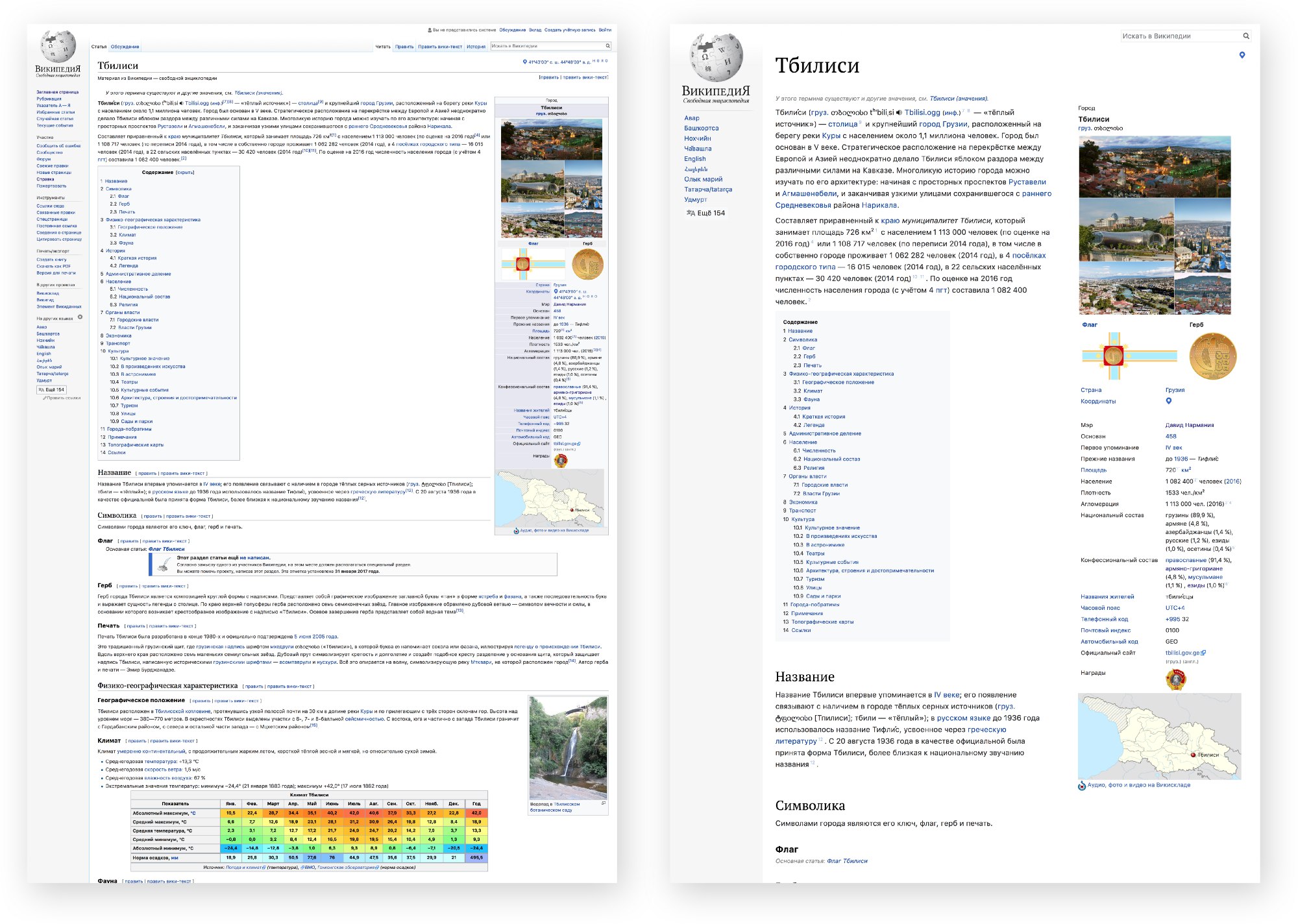Click 'Год' column header in climate table
1298x924 pixels.
click(x=476, y=803)
